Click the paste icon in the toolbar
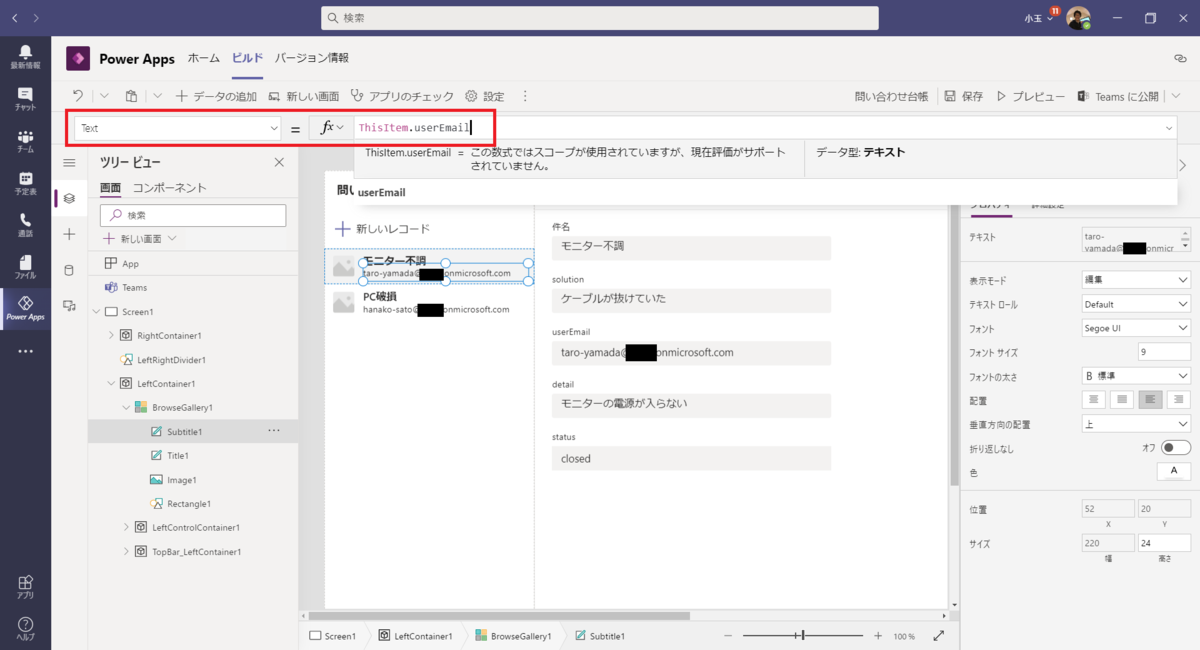This screenshot has width=1200, height=650. tap(131, 96)
